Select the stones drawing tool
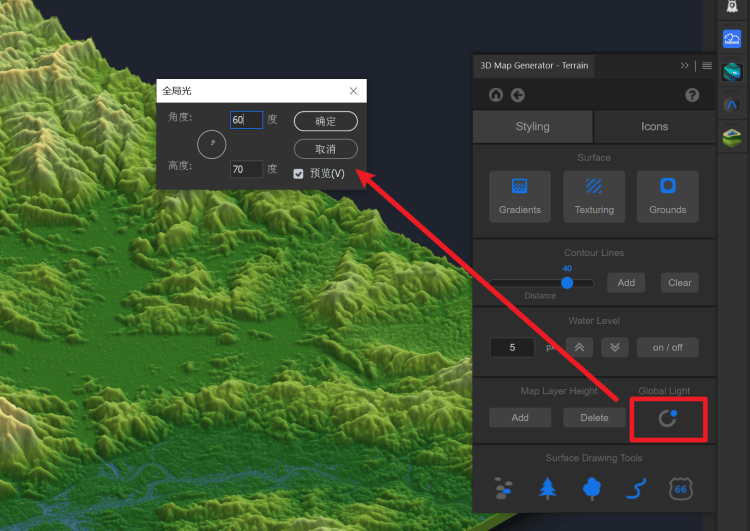 point(503,488)
